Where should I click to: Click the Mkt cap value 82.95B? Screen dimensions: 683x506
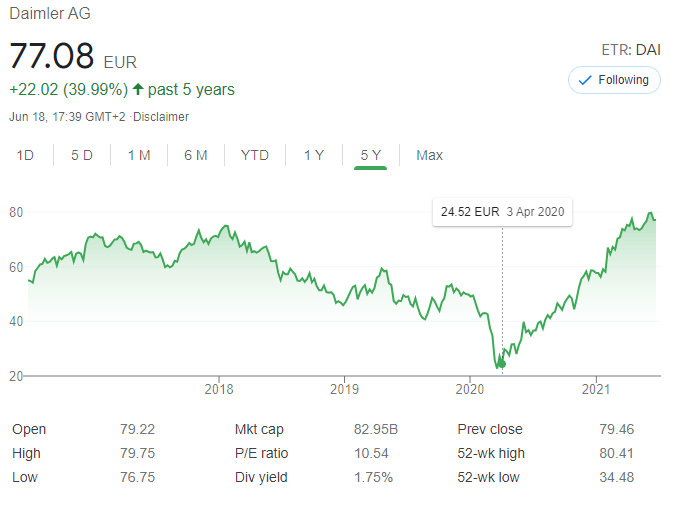pyautogui.click(x=376, y=429)
